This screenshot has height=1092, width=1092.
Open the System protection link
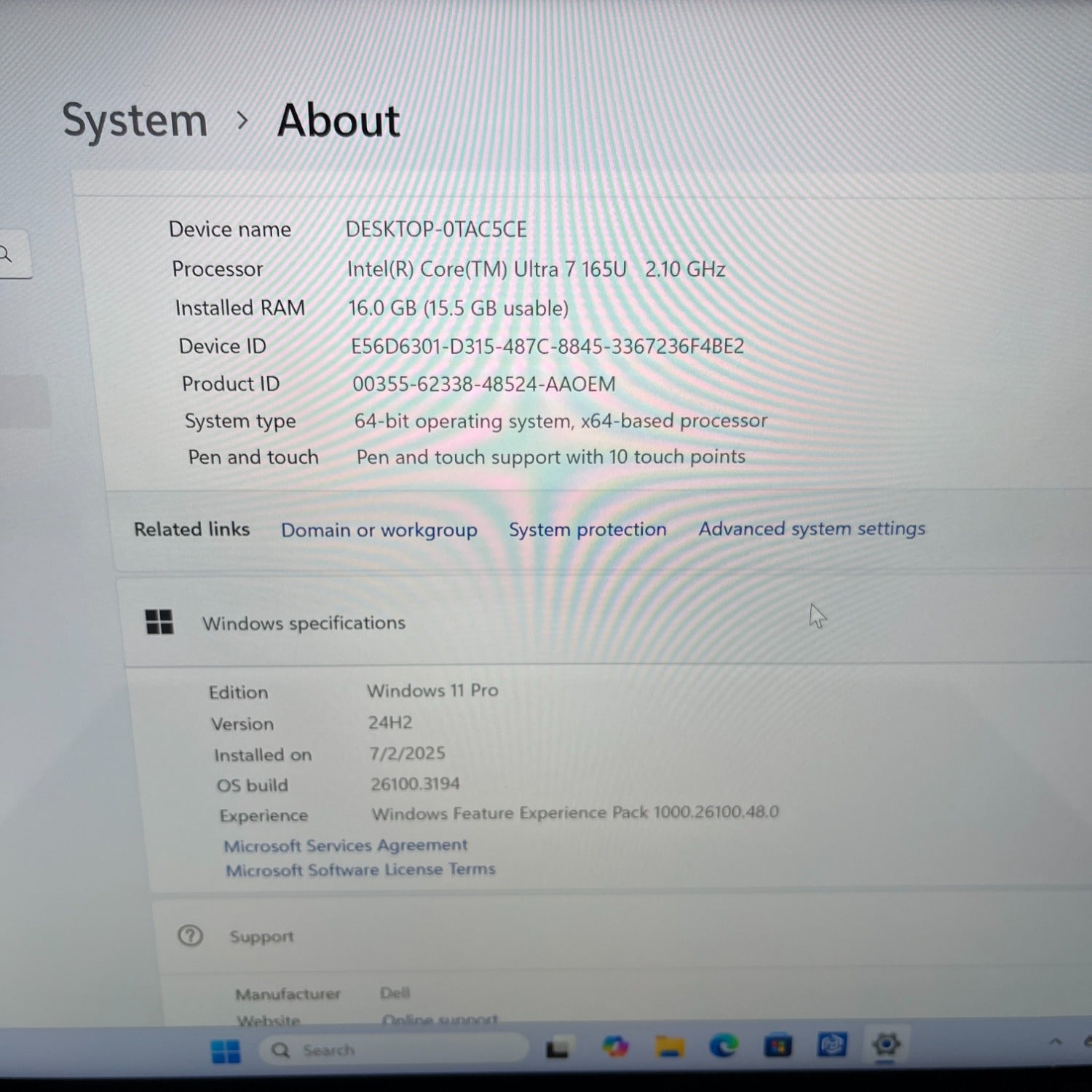(587, 529)
